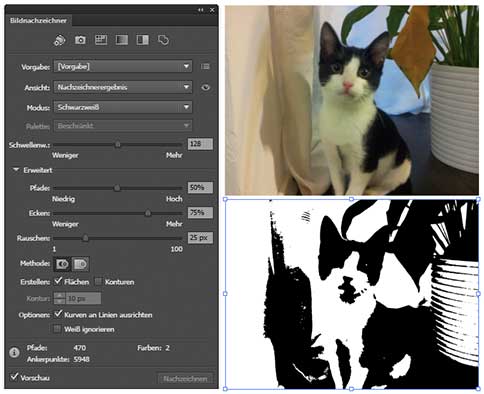
Task: Click the info icon beside the Pfade count
Action: click(14, 352)
